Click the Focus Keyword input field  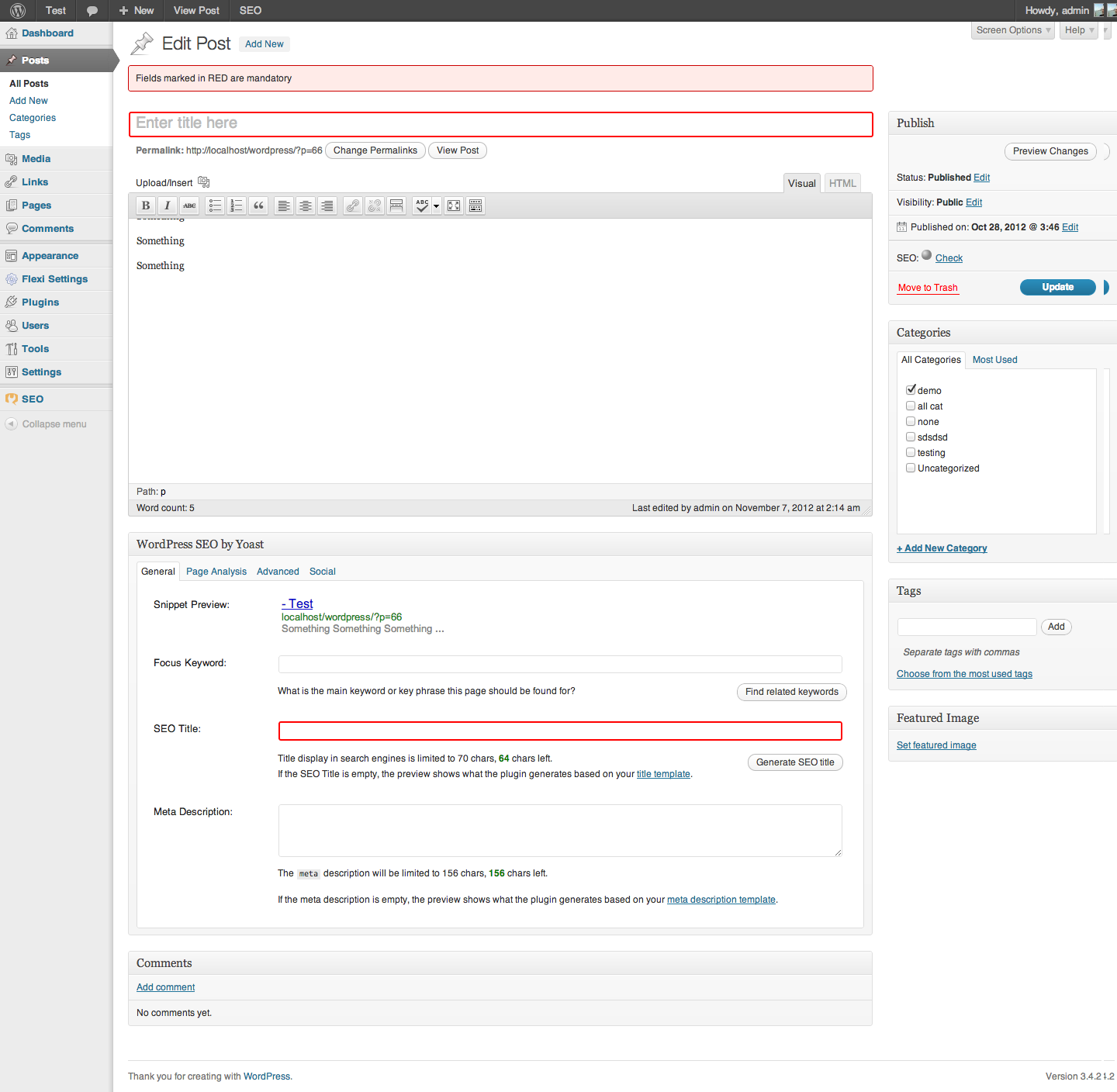(560, 664)
